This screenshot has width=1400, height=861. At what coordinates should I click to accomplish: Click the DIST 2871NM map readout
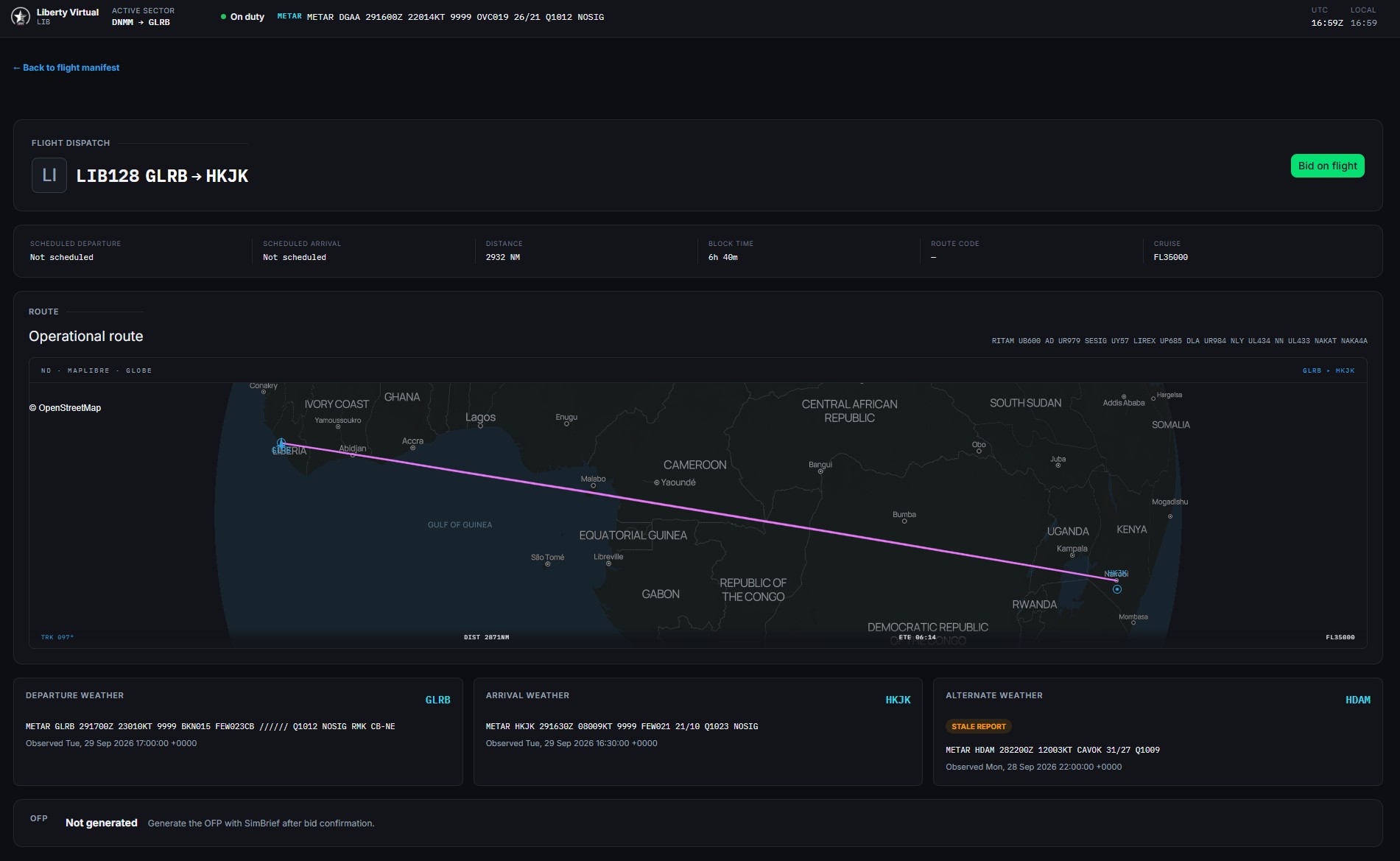point(486,637)
